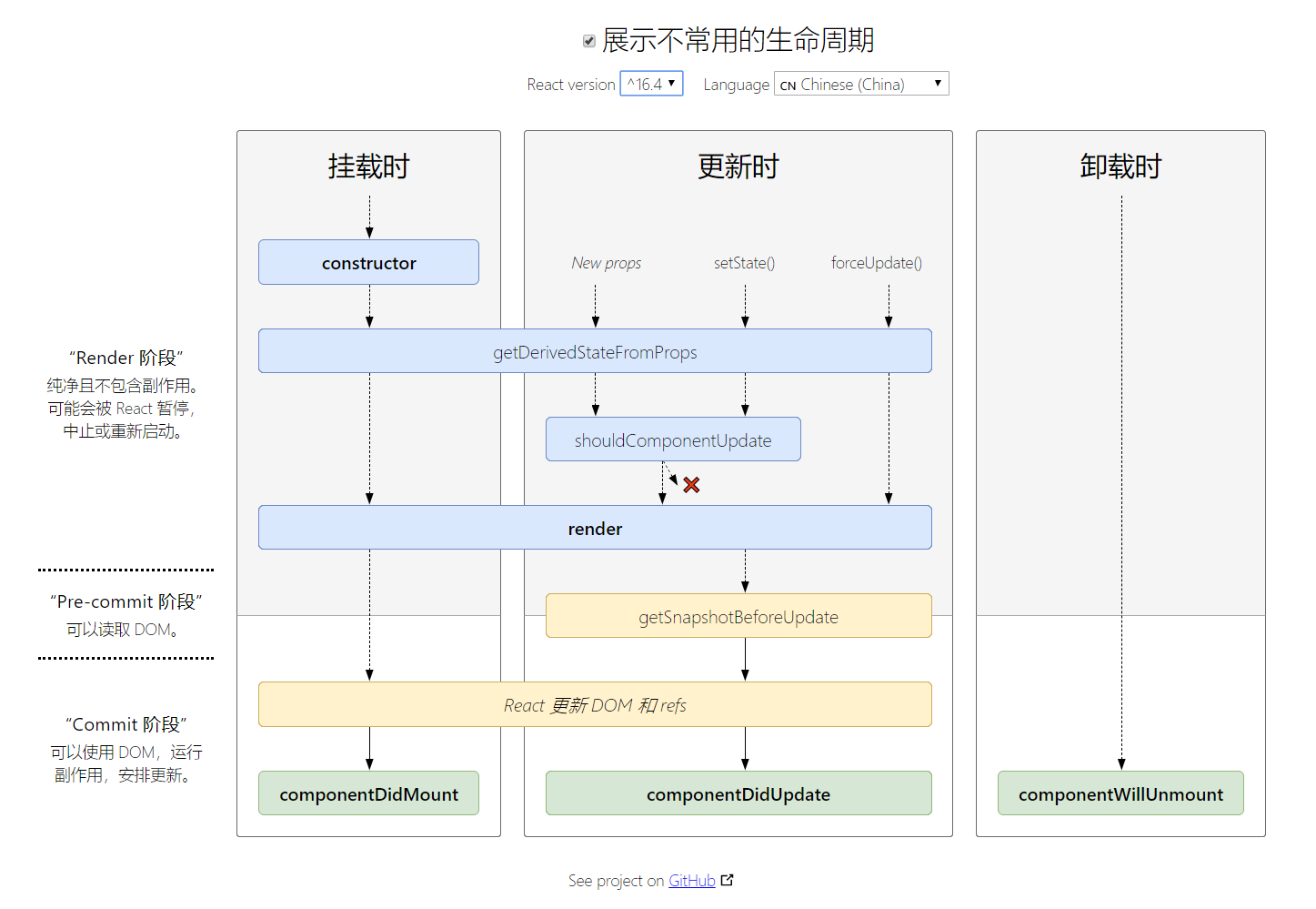Click the forceUpdate() trigger label
The width and height of the screenshot is (1316, 909).
(877, 263)
